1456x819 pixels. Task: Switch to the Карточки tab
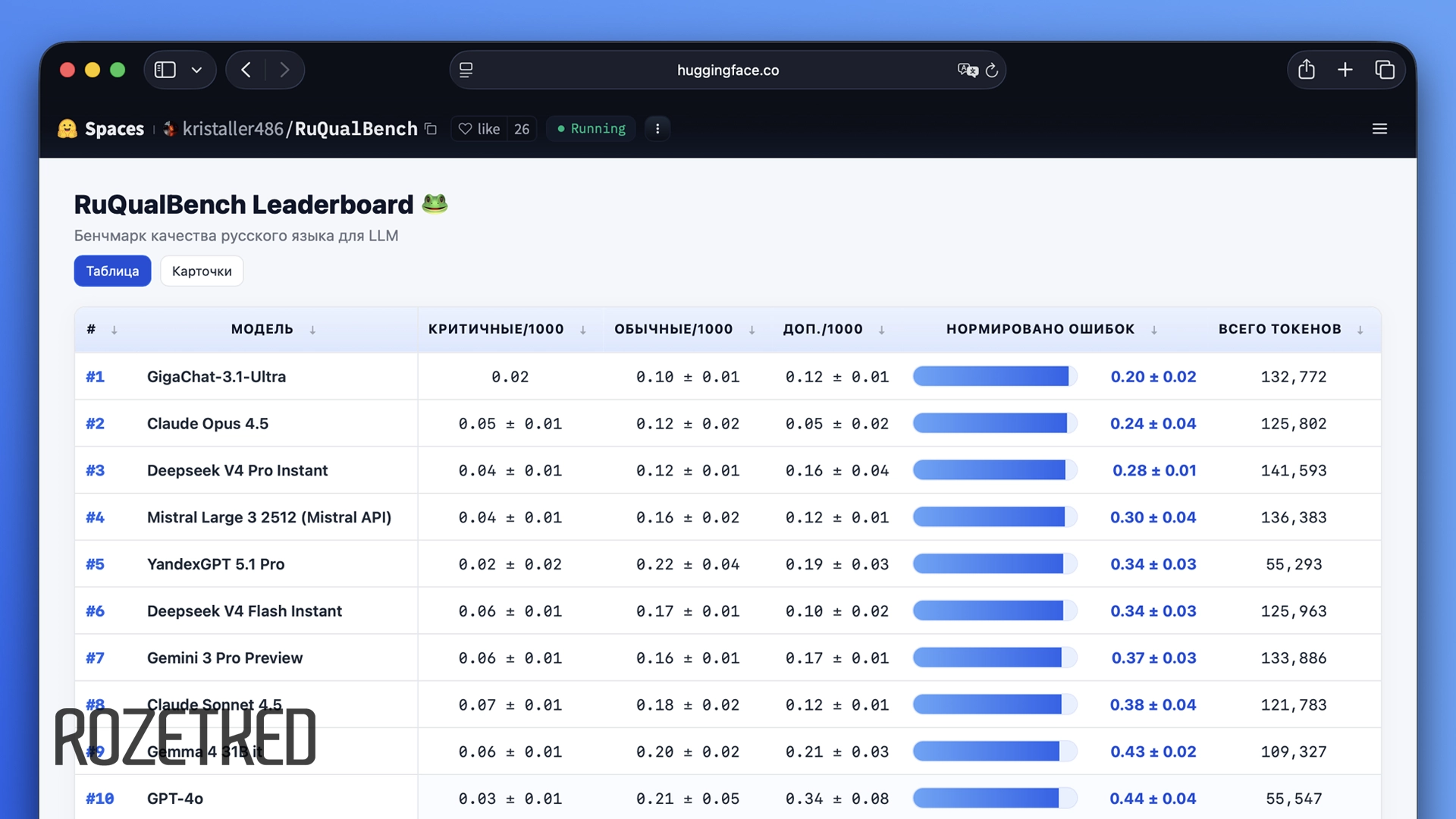pos(202,271)
